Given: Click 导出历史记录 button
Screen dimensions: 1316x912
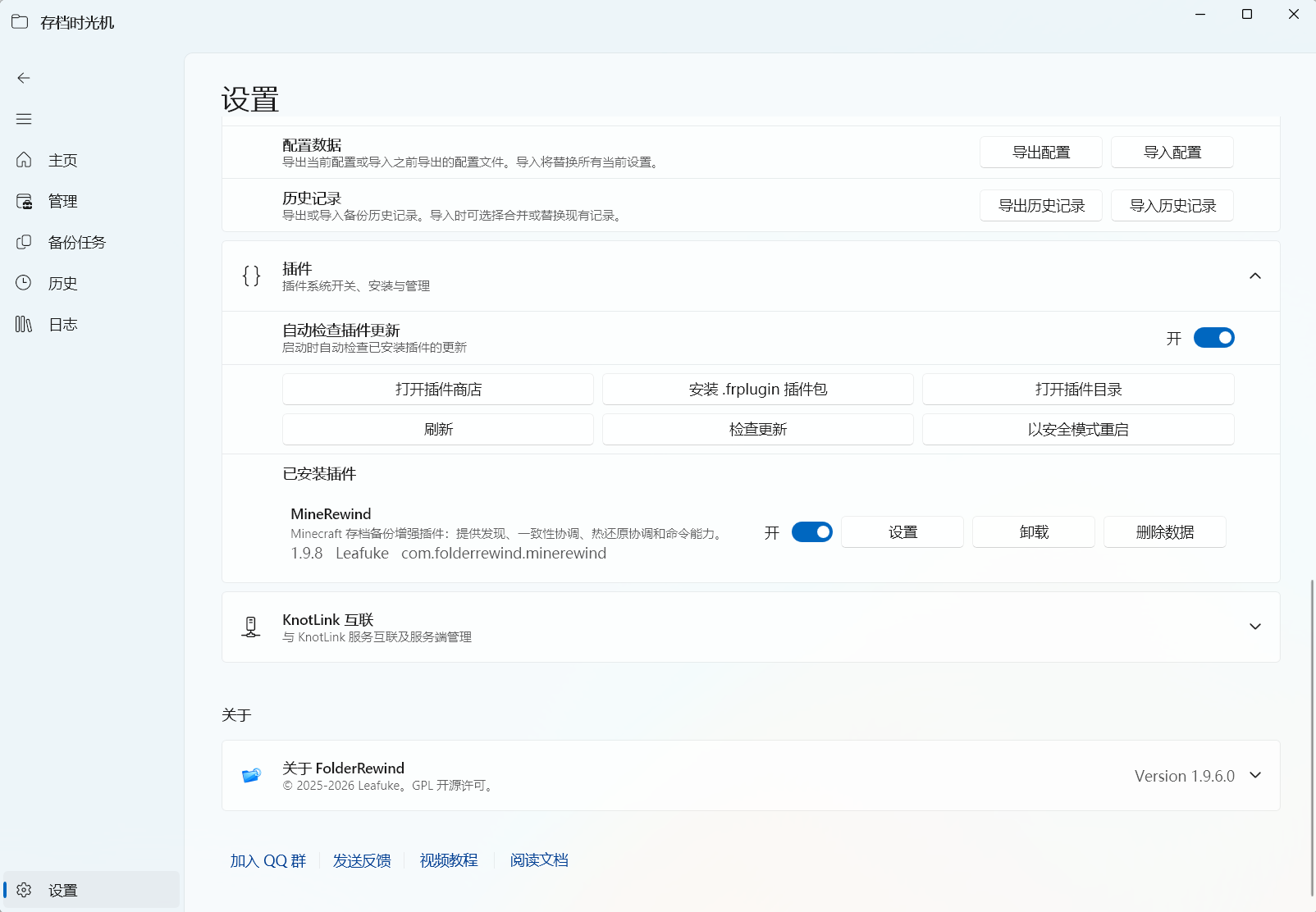Looking at the screenshot, I should click(1041, 206).
